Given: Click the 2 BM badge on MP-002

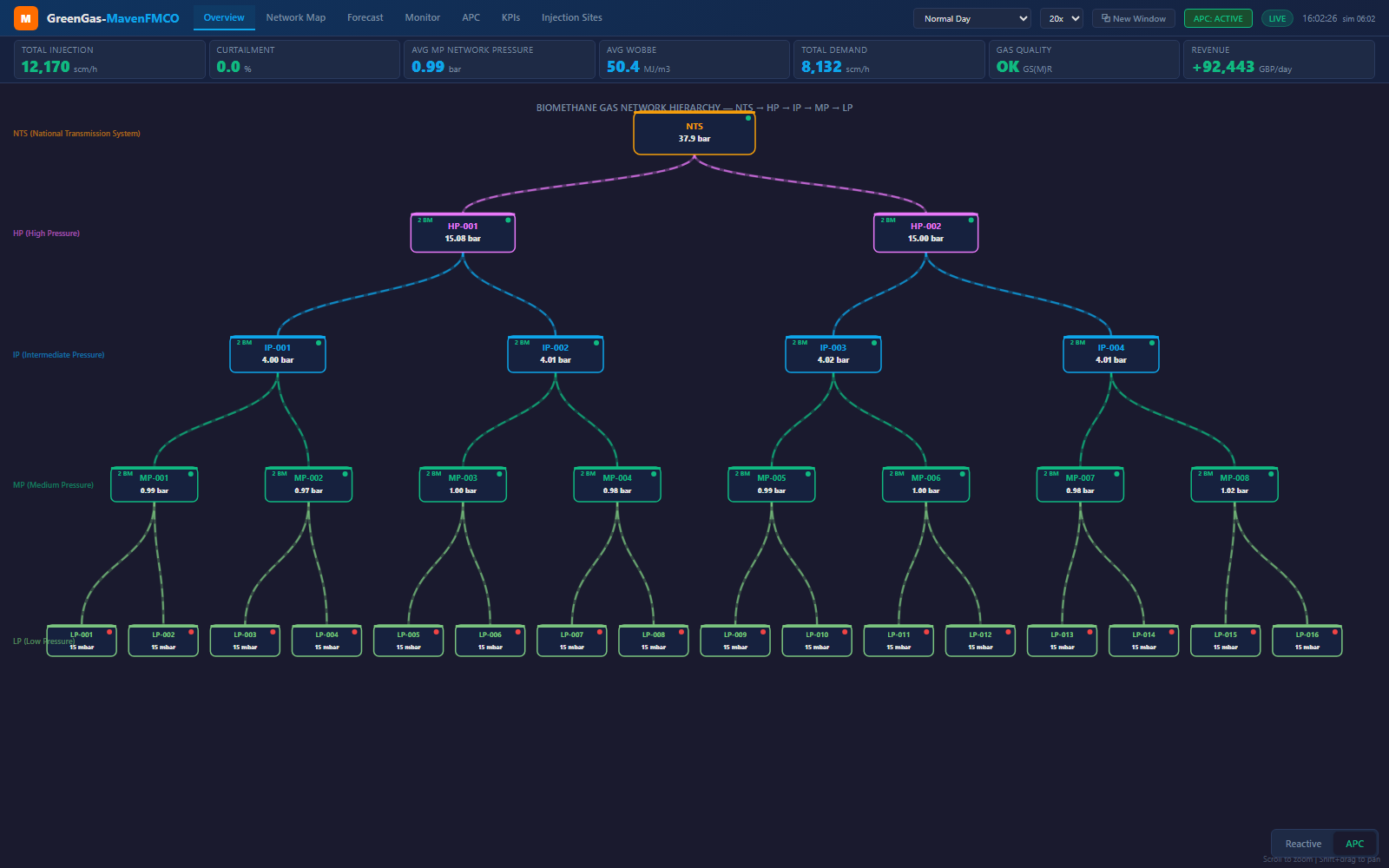Looking at the screenshot, I should click(x=279, y=473).
